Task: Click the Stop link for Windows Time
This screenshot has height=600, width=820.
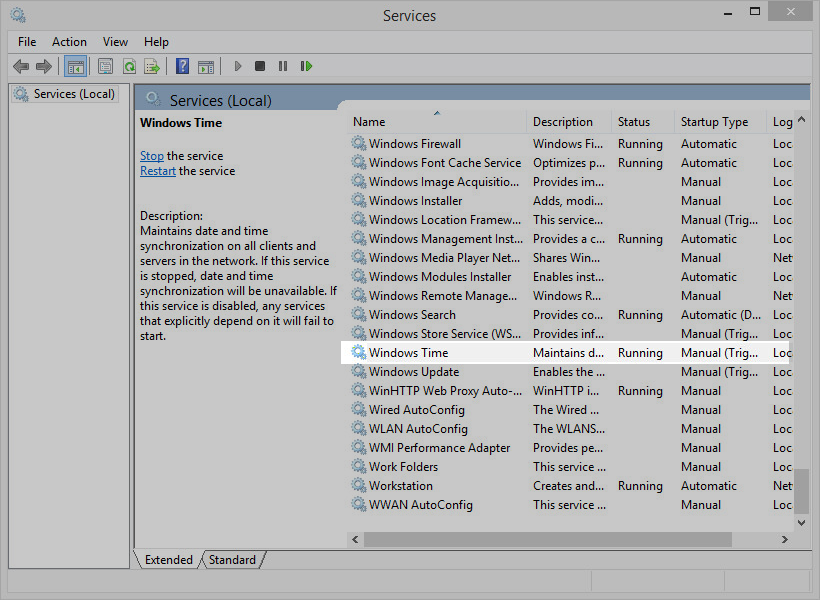Action: coord(151,155)
